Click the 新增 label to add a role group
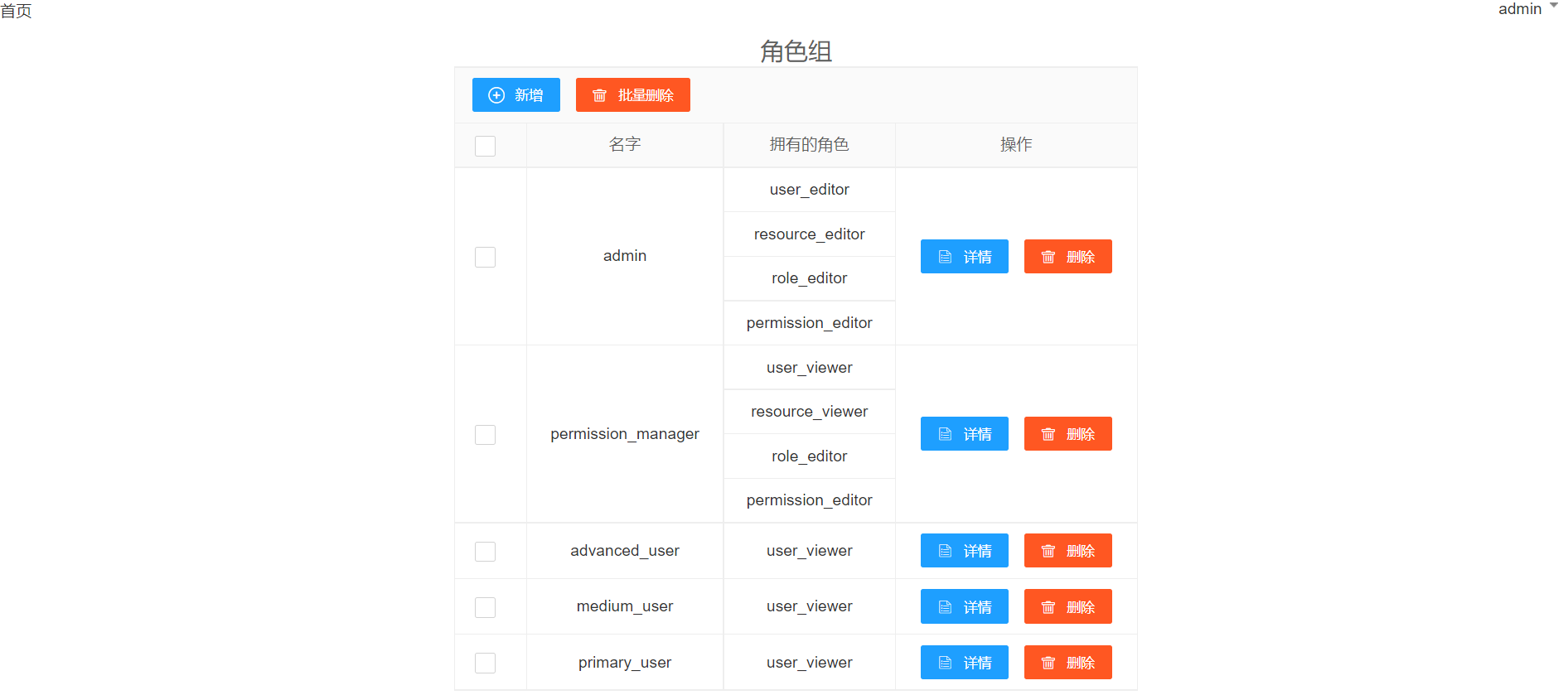 [x=529, y=95]
